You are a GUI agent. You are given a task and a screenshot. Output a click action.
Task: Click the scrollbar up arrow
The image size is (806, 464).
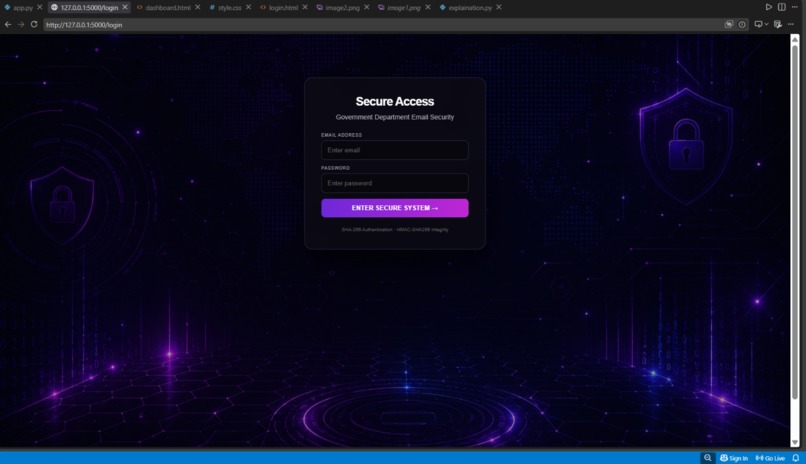795,39
